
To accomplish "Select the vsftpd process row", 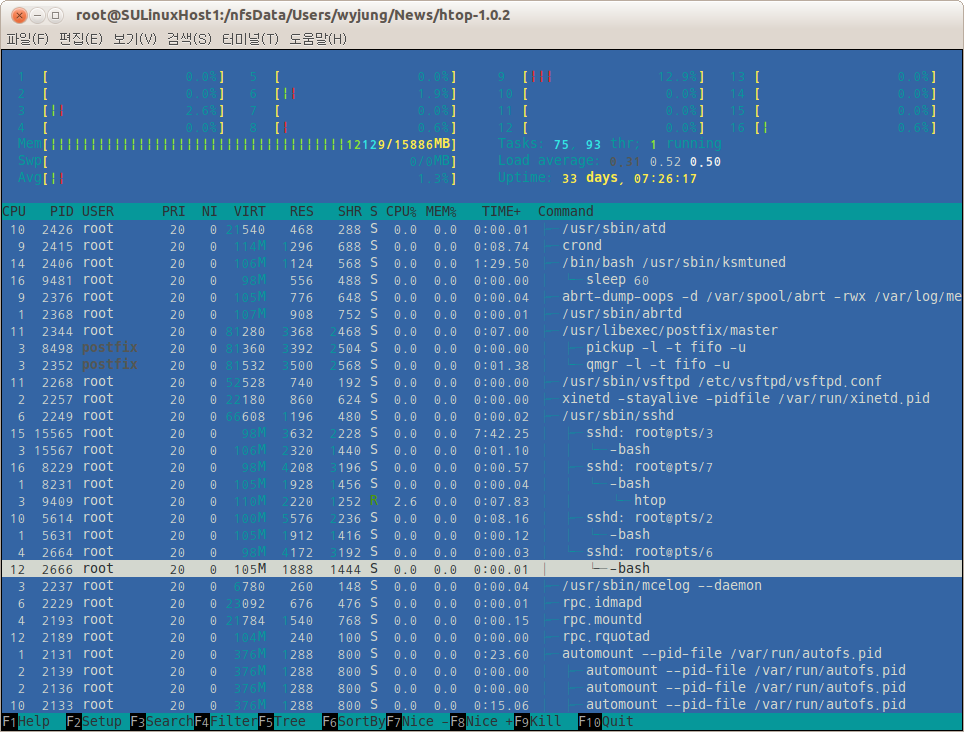I will pyautogui.click(x=482, y=382).
